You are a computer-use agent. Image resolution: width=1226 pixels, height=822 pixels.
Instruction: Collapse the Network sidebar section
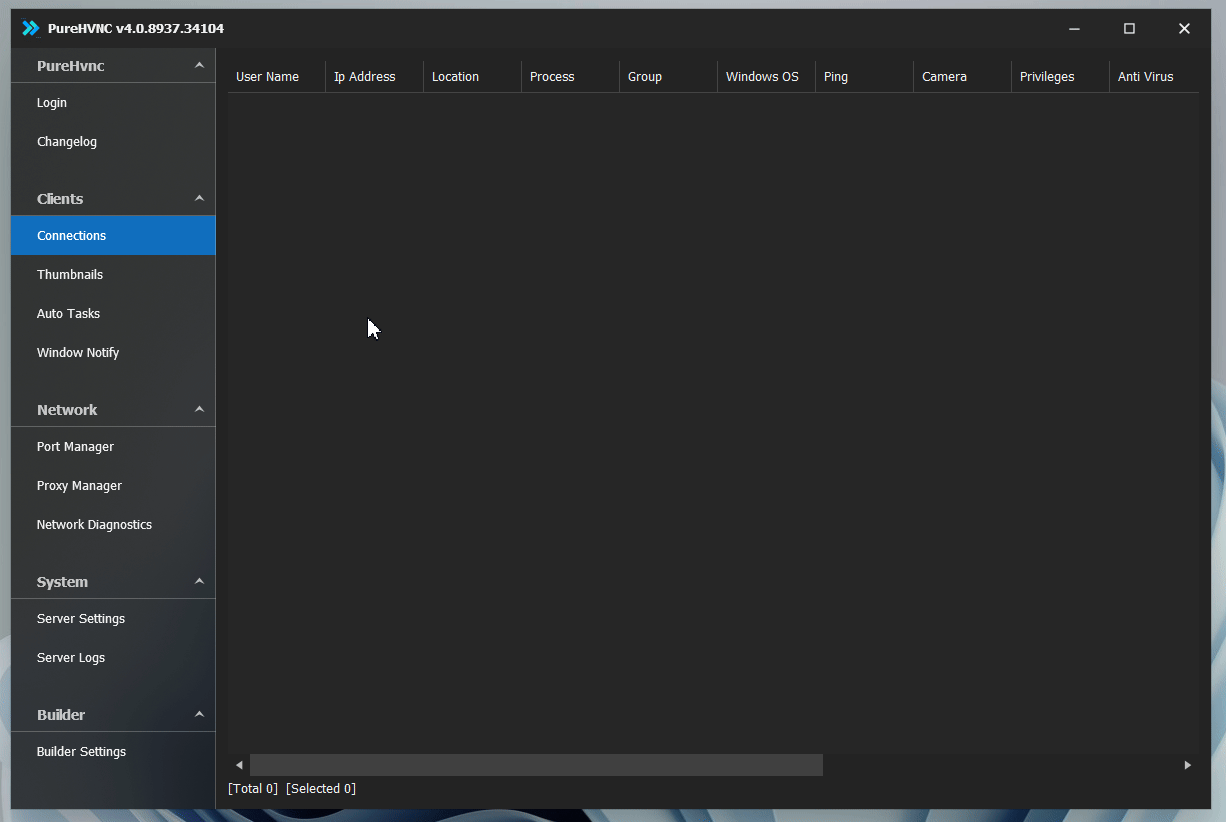coord(199,409)
